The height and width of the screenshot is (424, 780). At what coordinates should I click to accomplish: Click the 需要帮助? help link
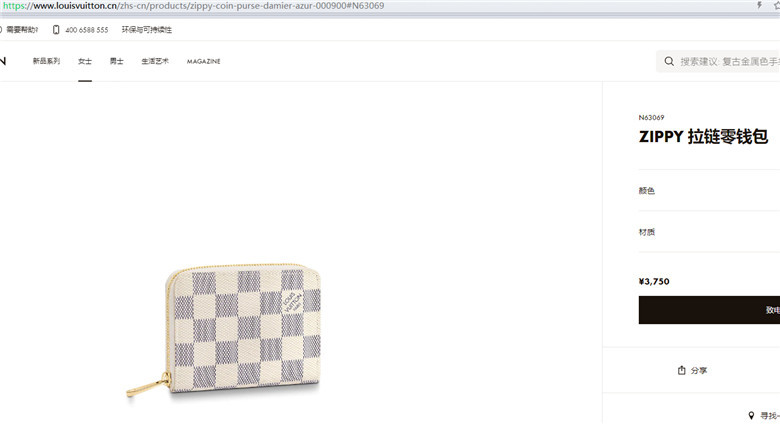point(22,30)
